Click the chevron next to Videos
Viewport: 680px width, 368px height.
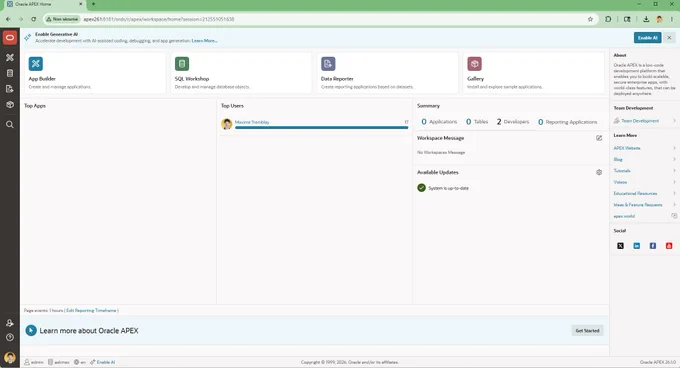[674, 182]
